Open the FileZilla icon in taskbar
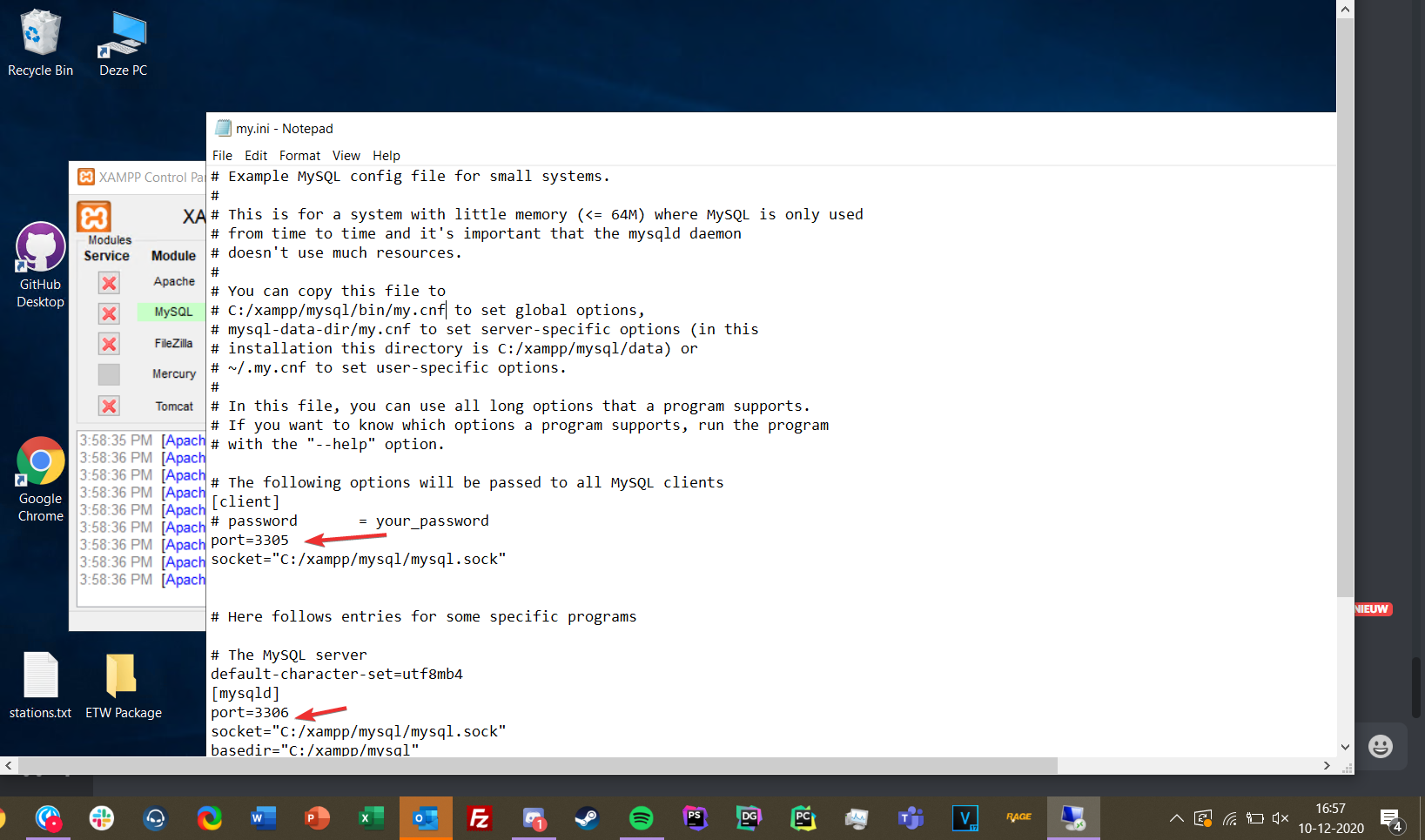This screenshot has width=1425, height=840. [x=479, y=818]
